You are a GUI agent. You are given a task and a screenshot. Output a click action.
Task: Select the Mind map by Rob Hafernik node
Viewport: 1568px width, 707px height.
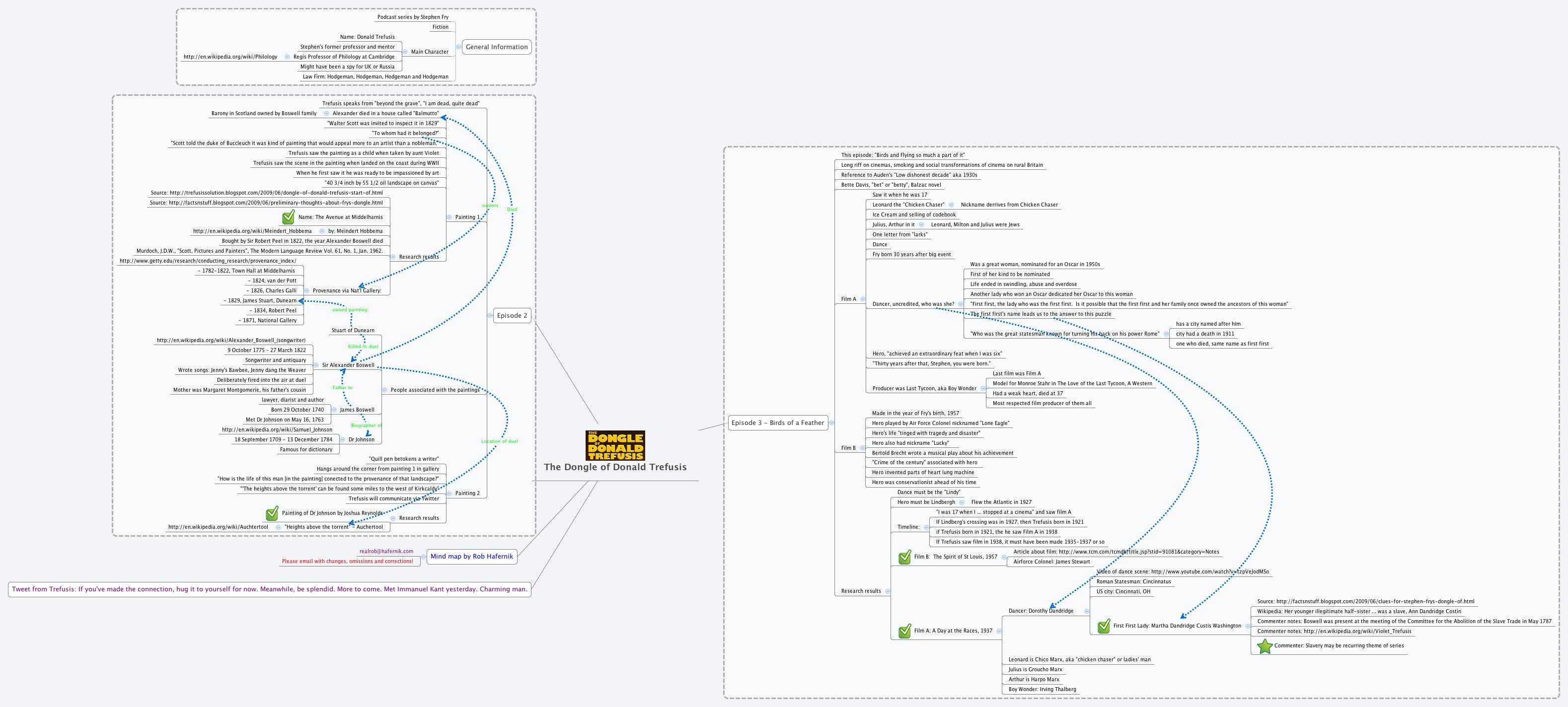coord(472,556)
